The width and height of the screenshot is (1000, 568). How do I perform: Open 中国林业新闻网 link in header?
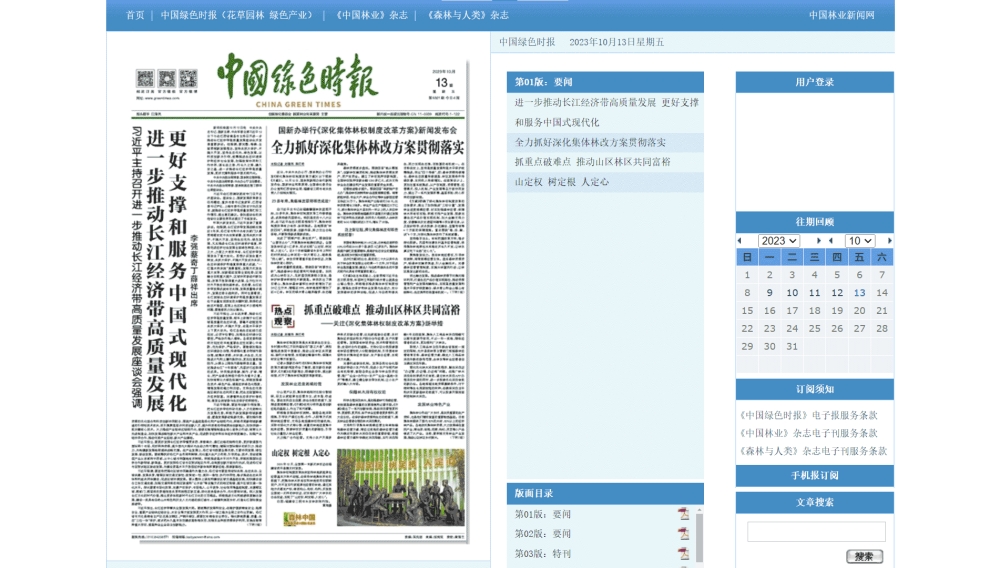pyautogui.click(x=842, y=15)
